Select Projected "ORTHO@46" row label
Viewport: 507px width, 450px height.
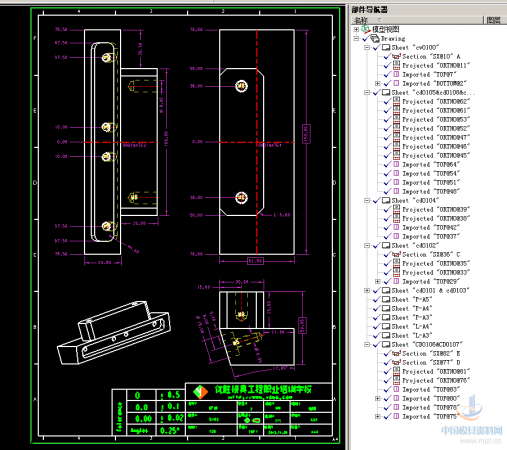click(436, 146)
